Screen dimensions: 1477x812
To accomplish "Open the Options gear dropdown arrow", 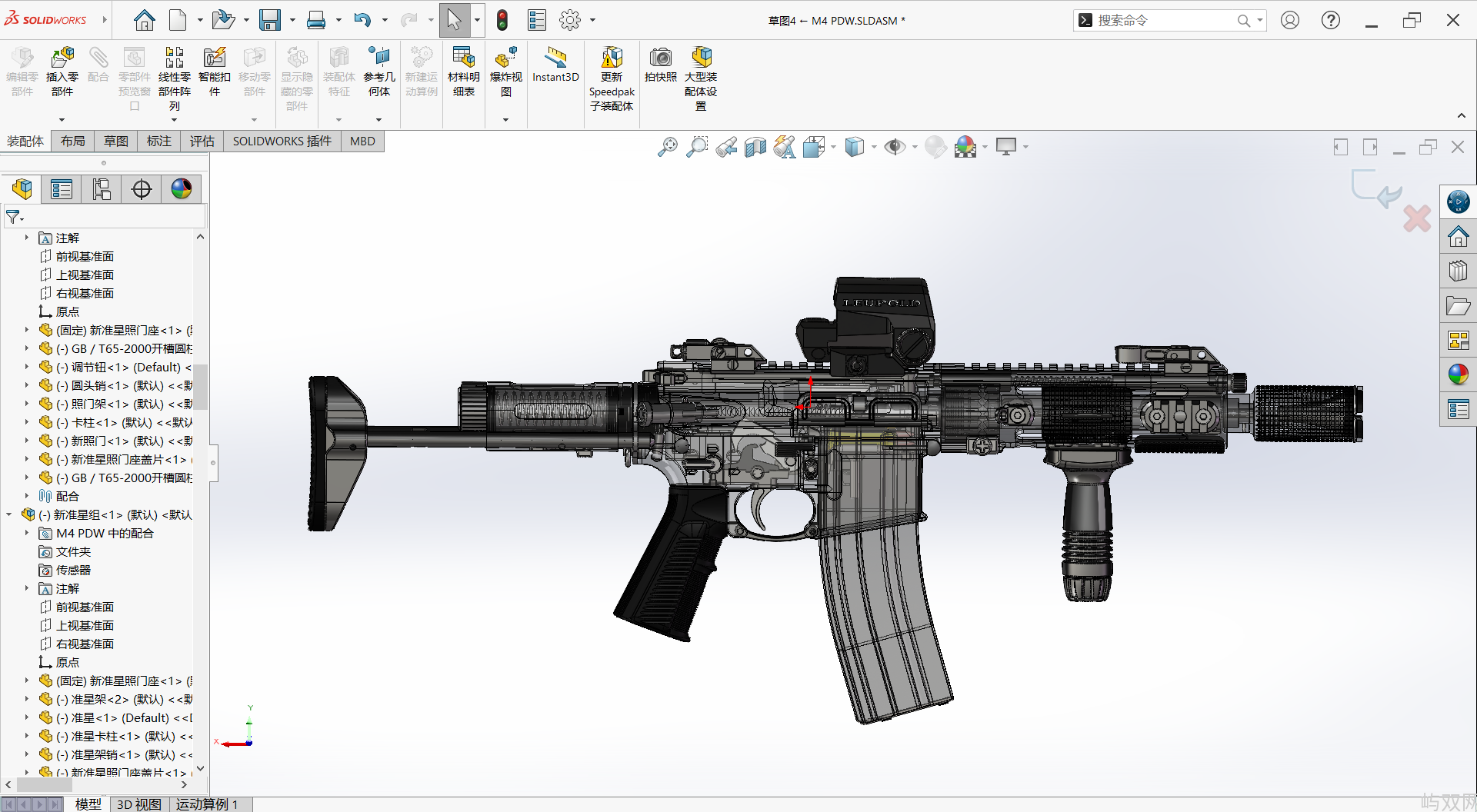I will pos(592,21).
